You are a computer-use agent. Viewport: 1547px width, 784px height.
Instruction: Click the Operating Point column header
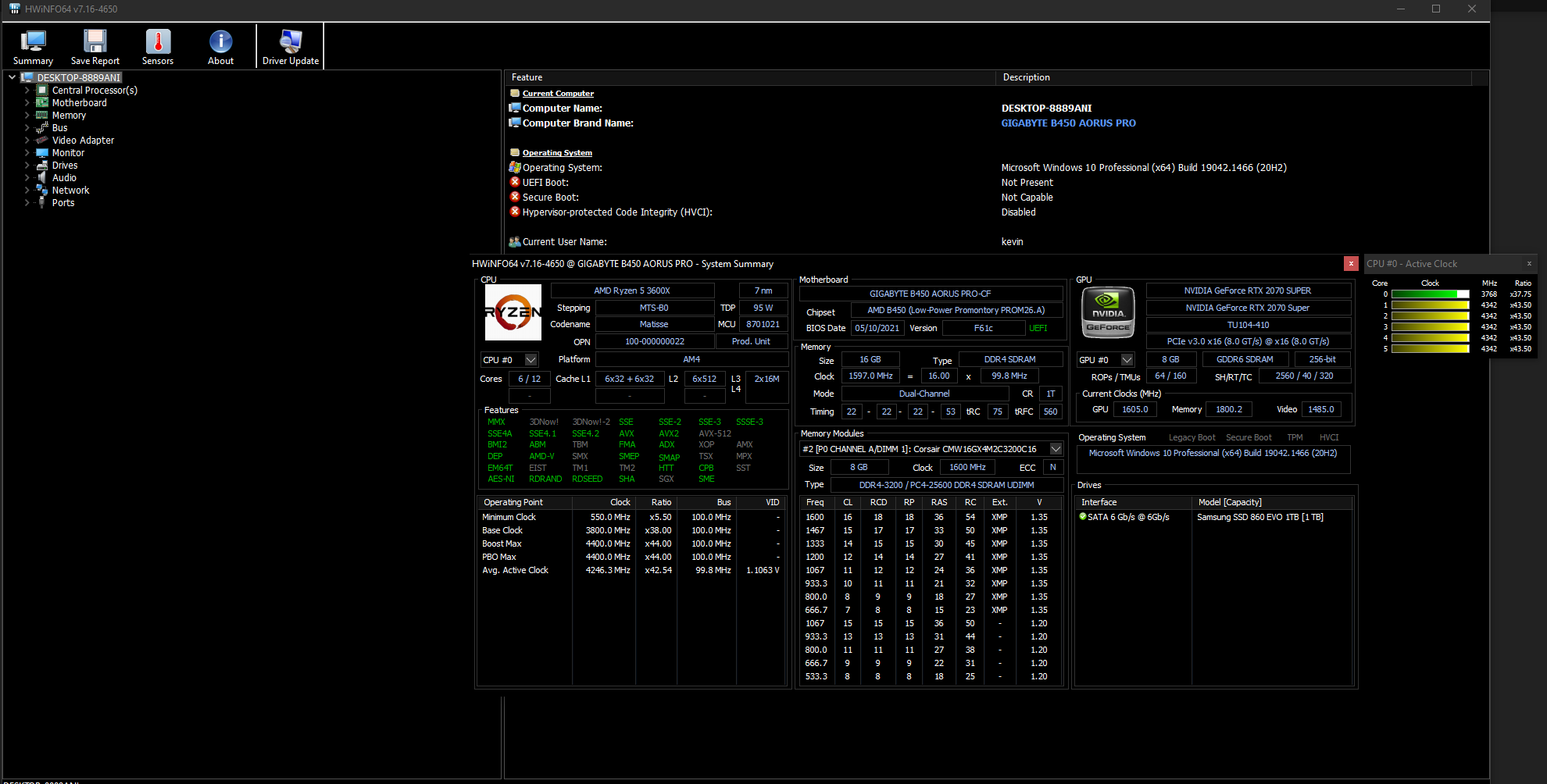(x=524, y=502)
